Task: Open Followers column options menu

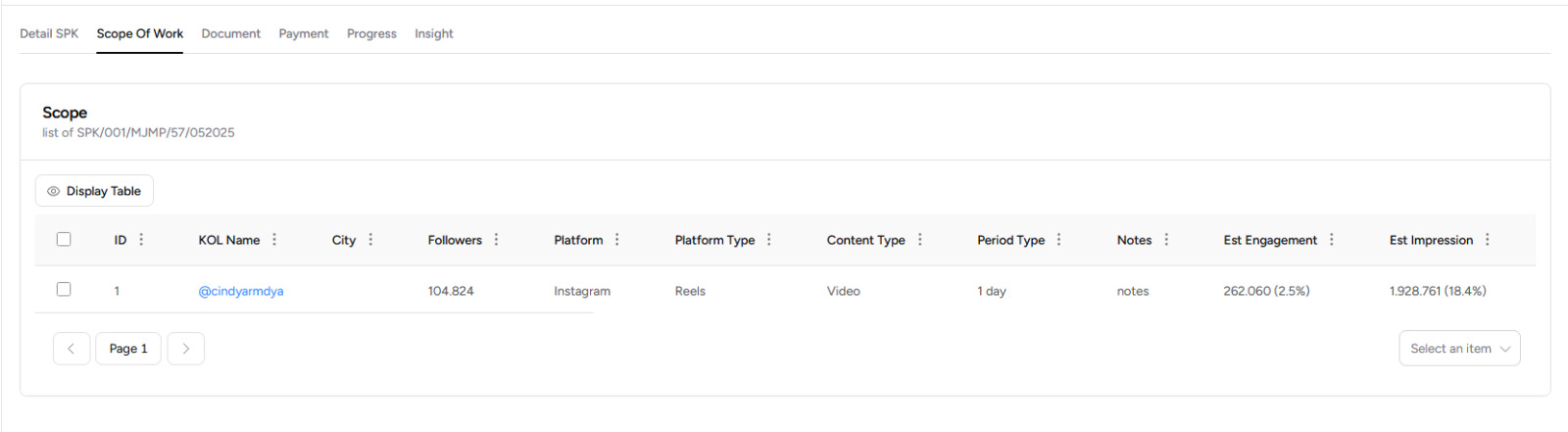Action: click(496, 240)
